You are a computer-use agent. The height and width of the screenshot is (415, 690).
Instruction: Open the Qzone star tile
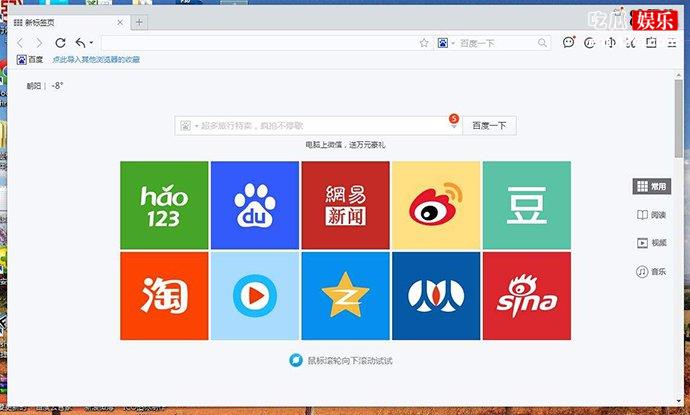[345, 296]
